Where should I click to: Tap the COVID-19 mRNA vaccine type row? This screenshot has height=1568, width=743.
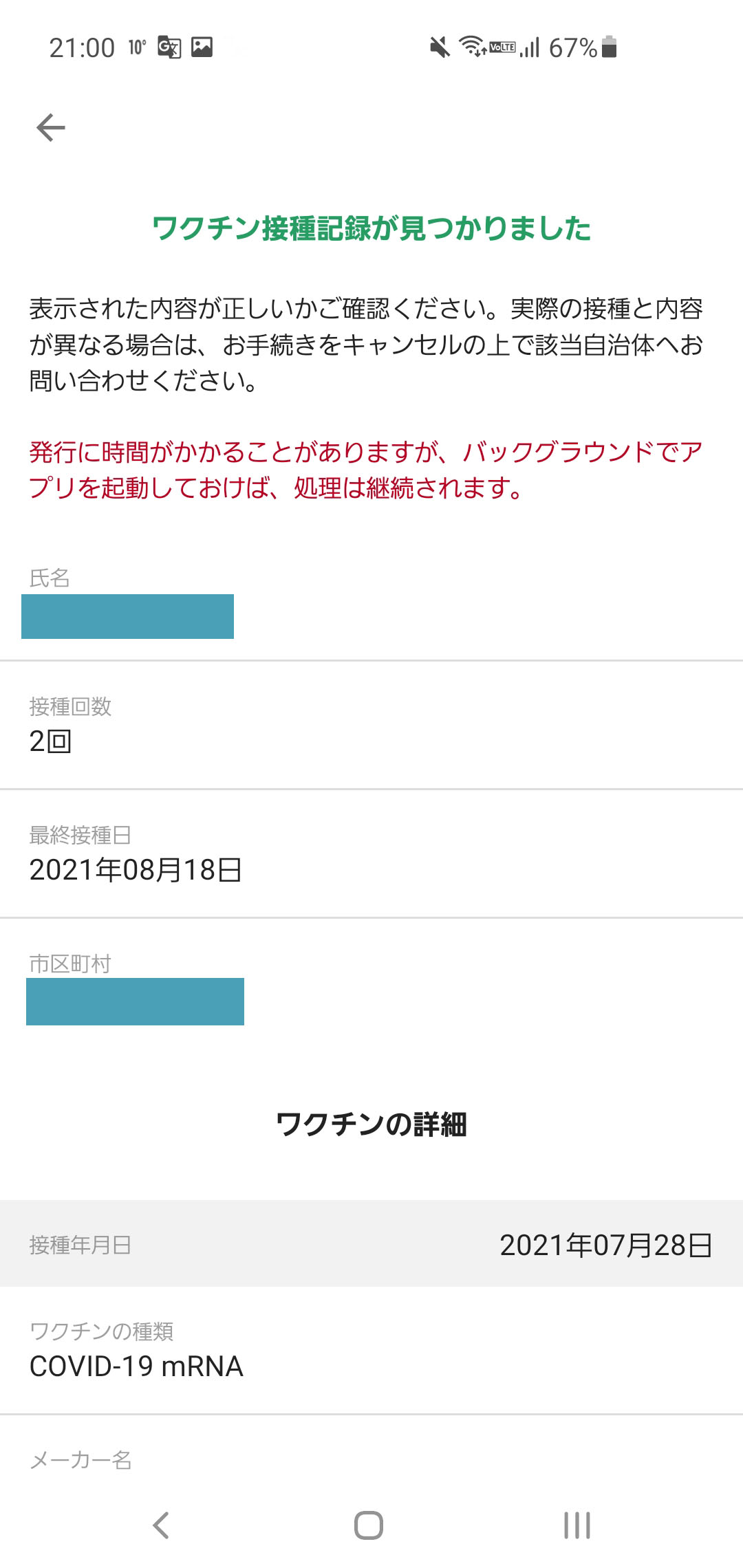tap(371, 1351)
